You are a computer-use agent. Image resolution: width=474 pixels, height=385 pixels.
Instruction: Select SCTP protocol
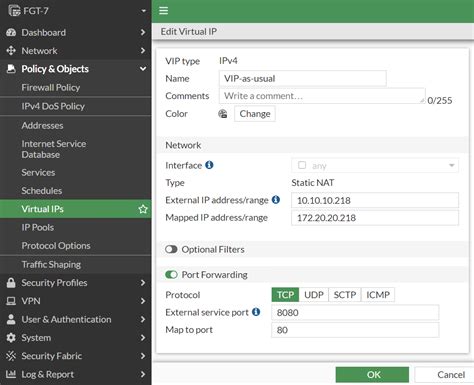345,295
